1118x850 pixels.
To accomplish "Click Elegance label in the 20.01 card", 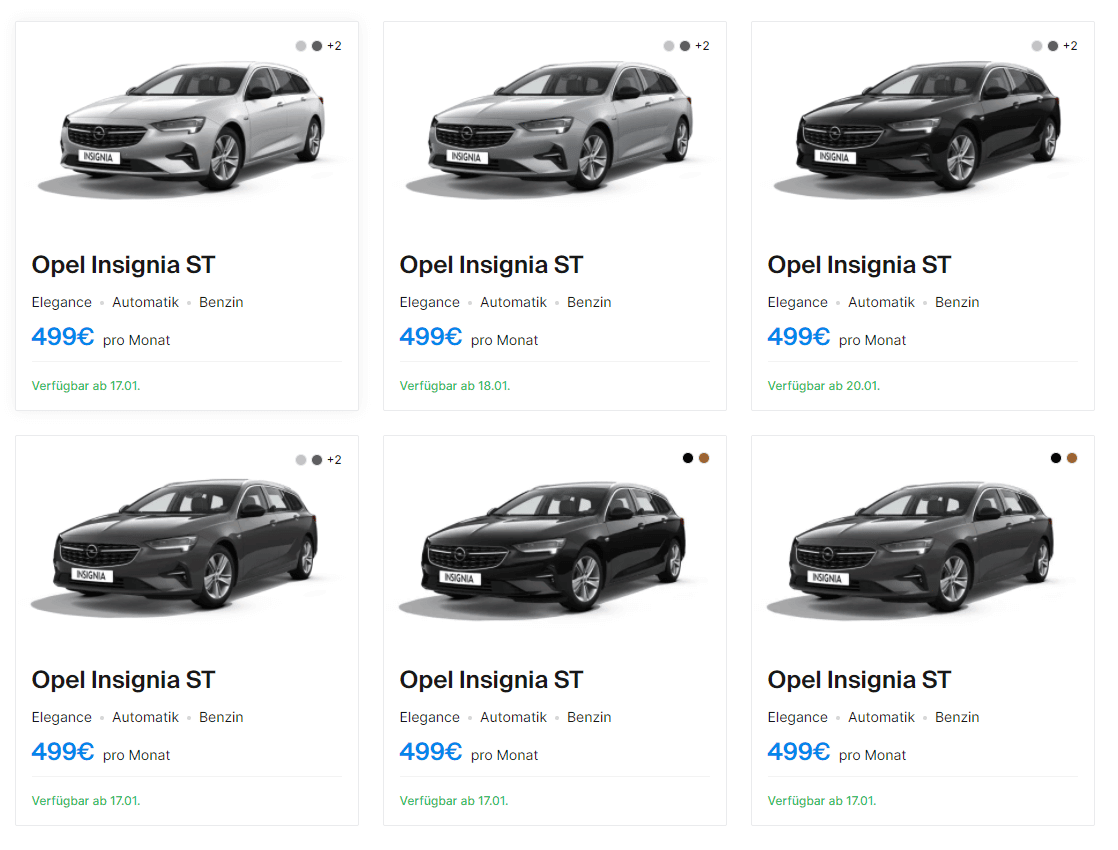I will click(797, 302).
